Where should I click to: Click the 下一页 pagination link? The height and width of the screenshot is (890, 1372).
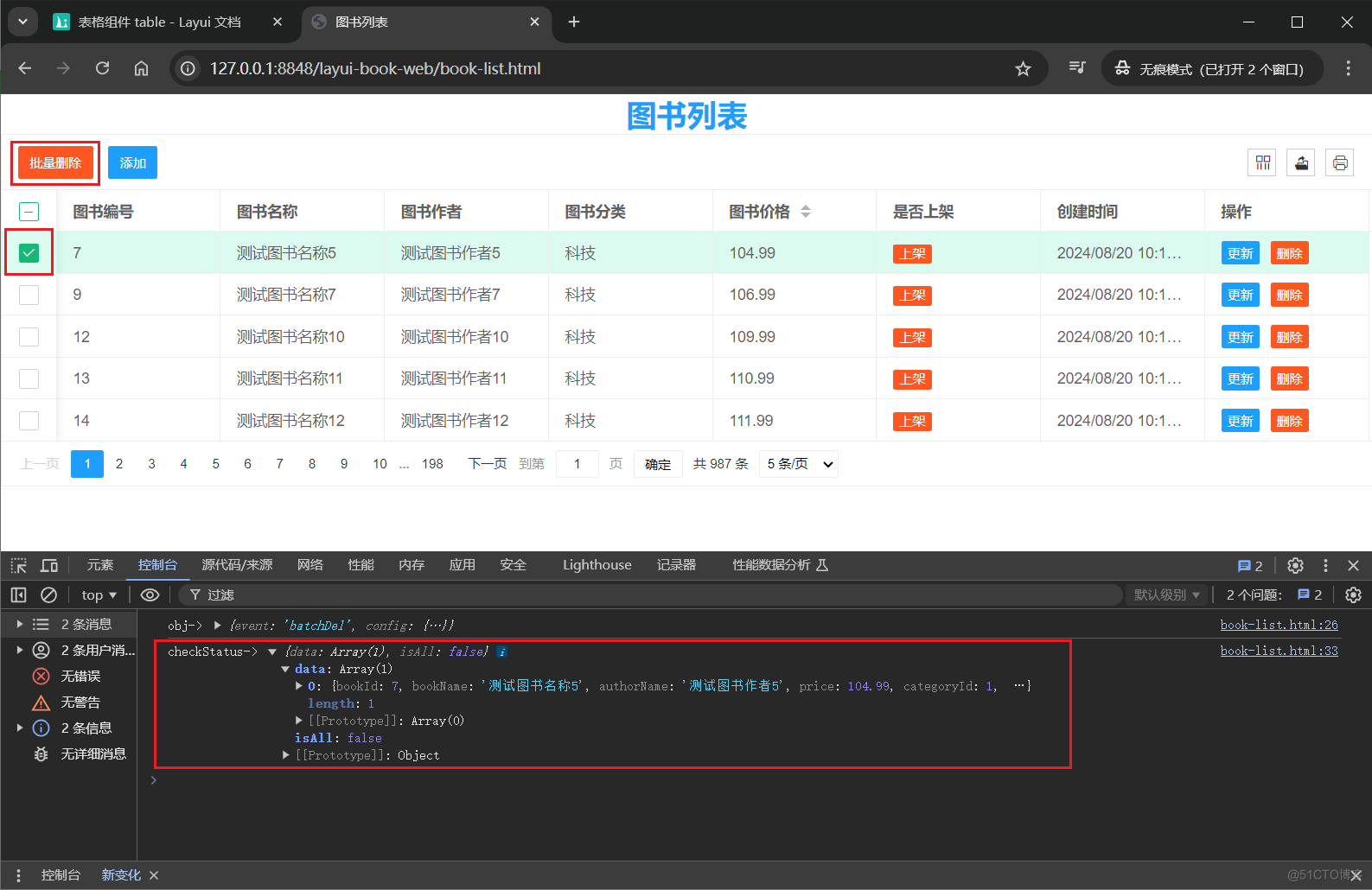[x=488, y=464]
